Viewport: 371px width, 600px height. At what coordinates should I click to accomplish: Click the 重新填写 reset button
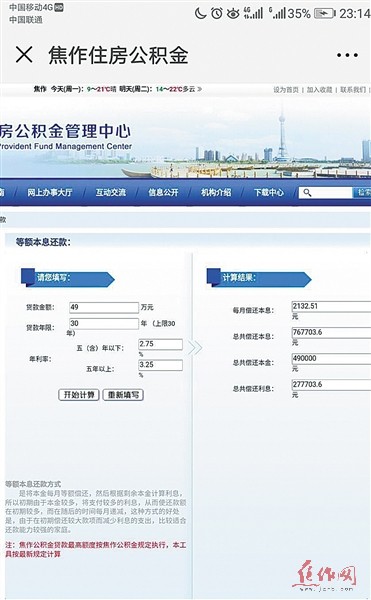[x=123, y=395]
